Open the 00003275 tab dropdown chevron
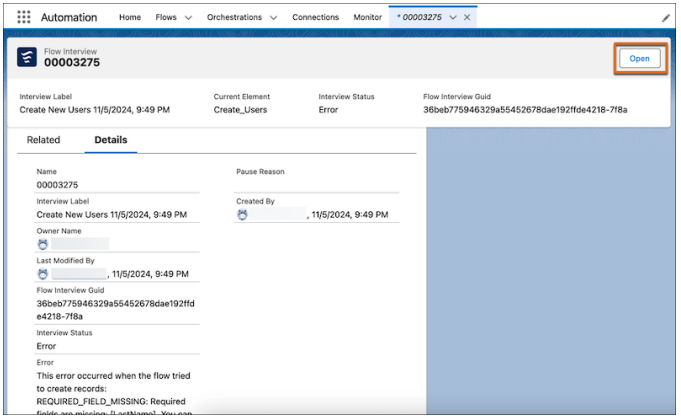This screenshot has width=681, height=418. pyautogui.click(x=453, y=18)
